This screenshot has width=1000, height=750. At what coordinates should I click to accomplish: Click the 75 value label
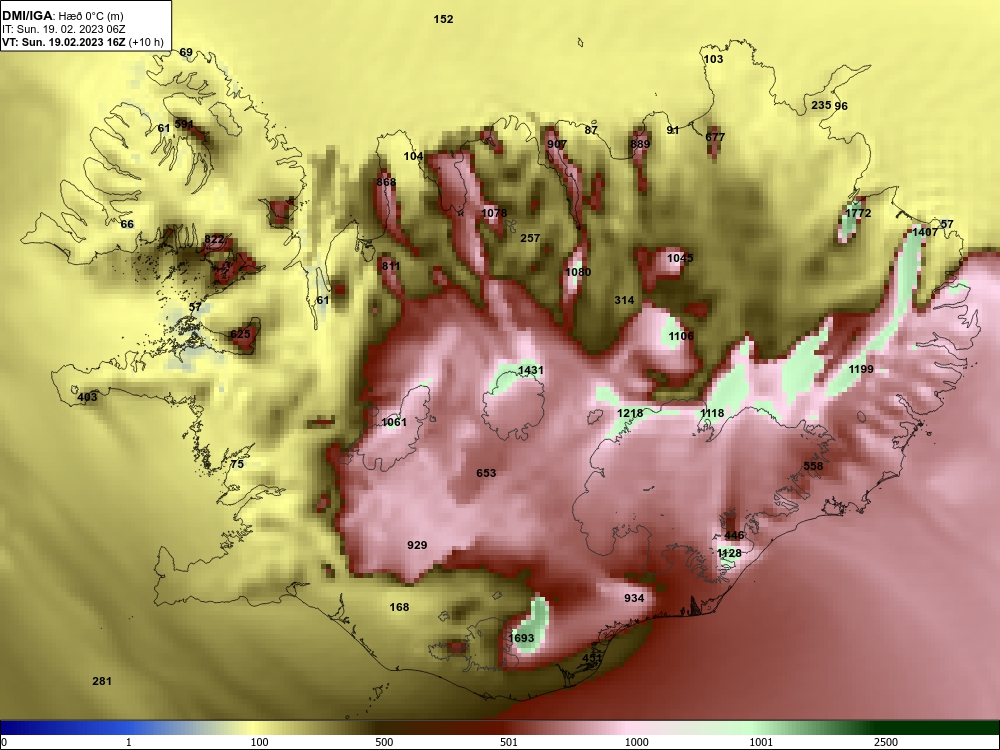click(x=237, y=464)
